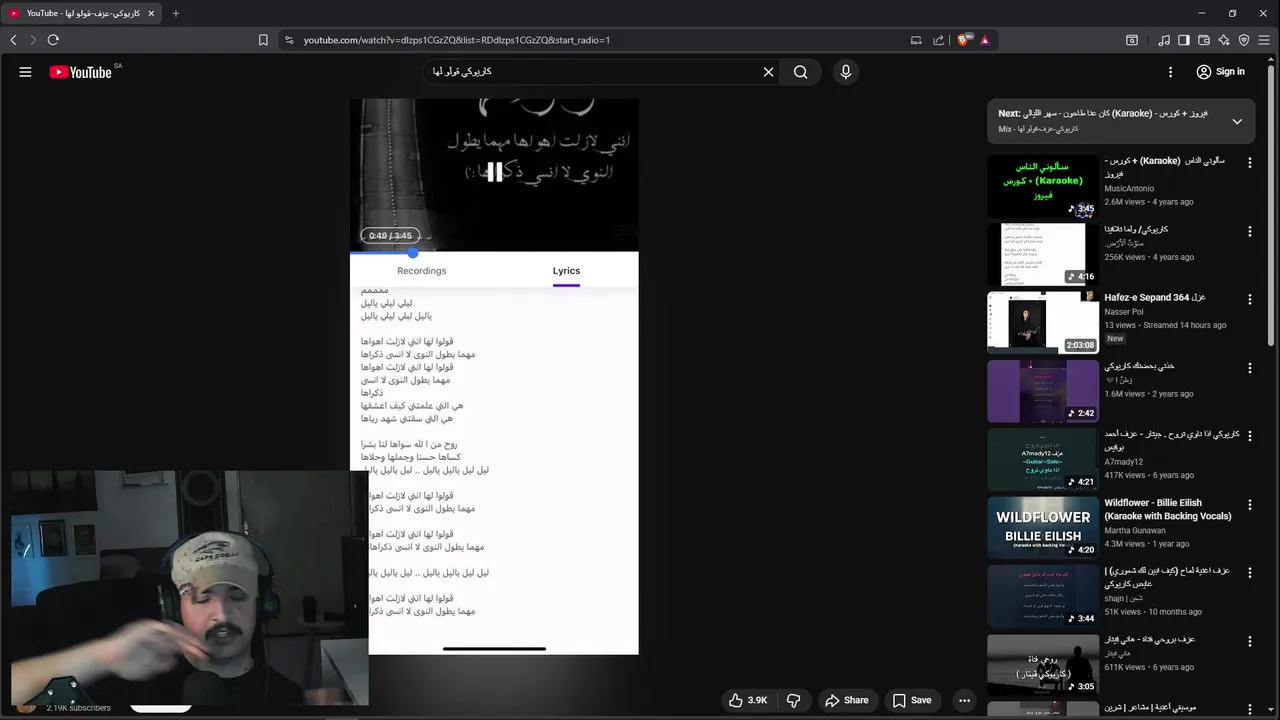Click the New badge on Hafez video
Image resolution: width=1280 pixels, height=720 pixels.
click(1115, 339)
